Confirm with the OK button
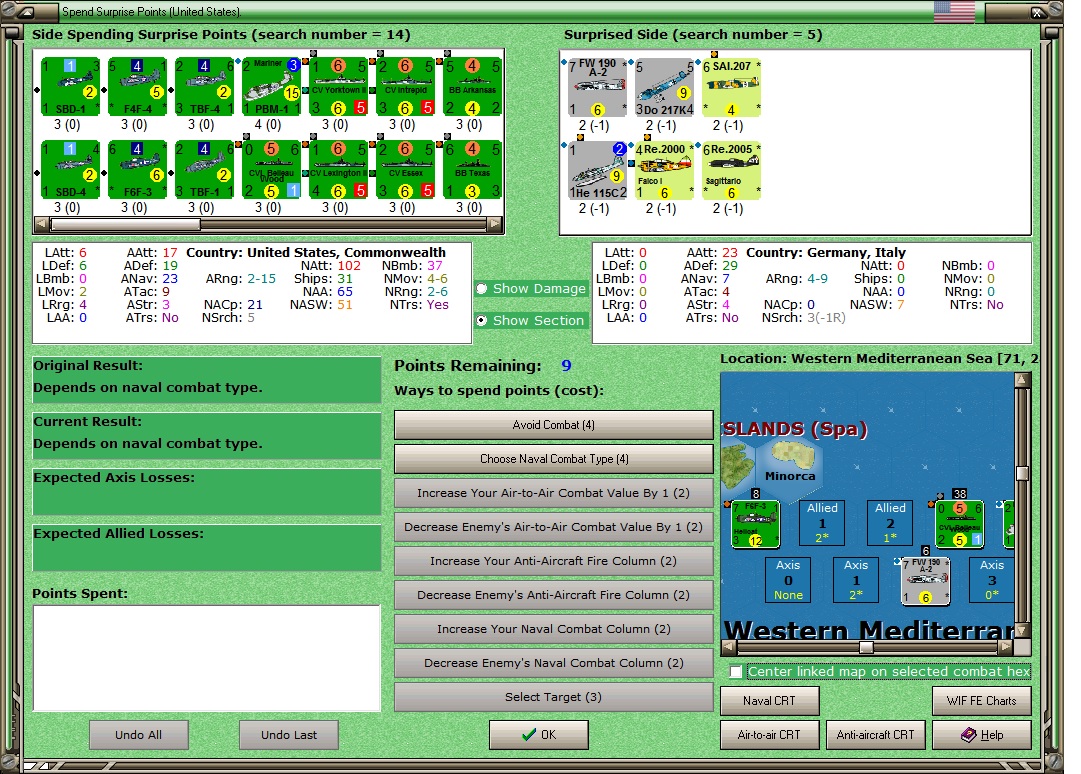Image resolution: width=1081 pixels, height=774 pixels. point(539,735)
